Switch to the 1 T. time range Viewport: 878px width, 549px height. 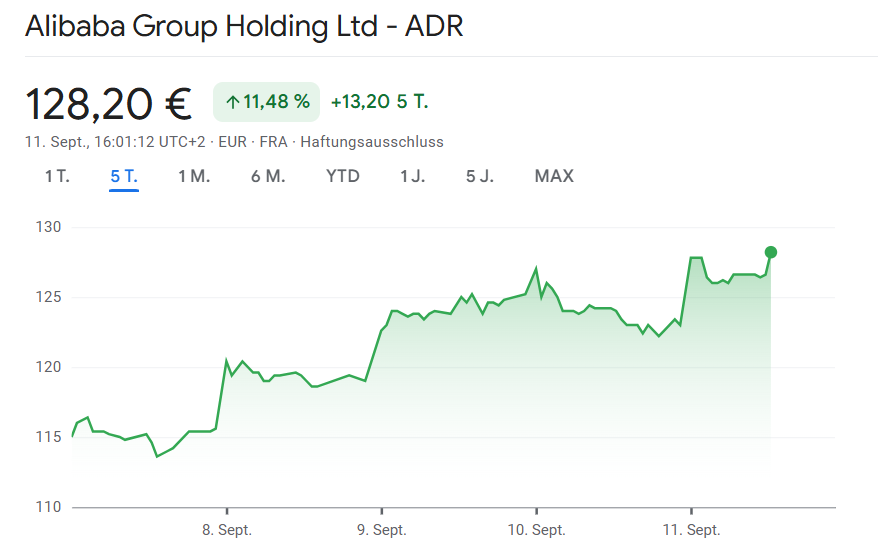pos(57,177)
